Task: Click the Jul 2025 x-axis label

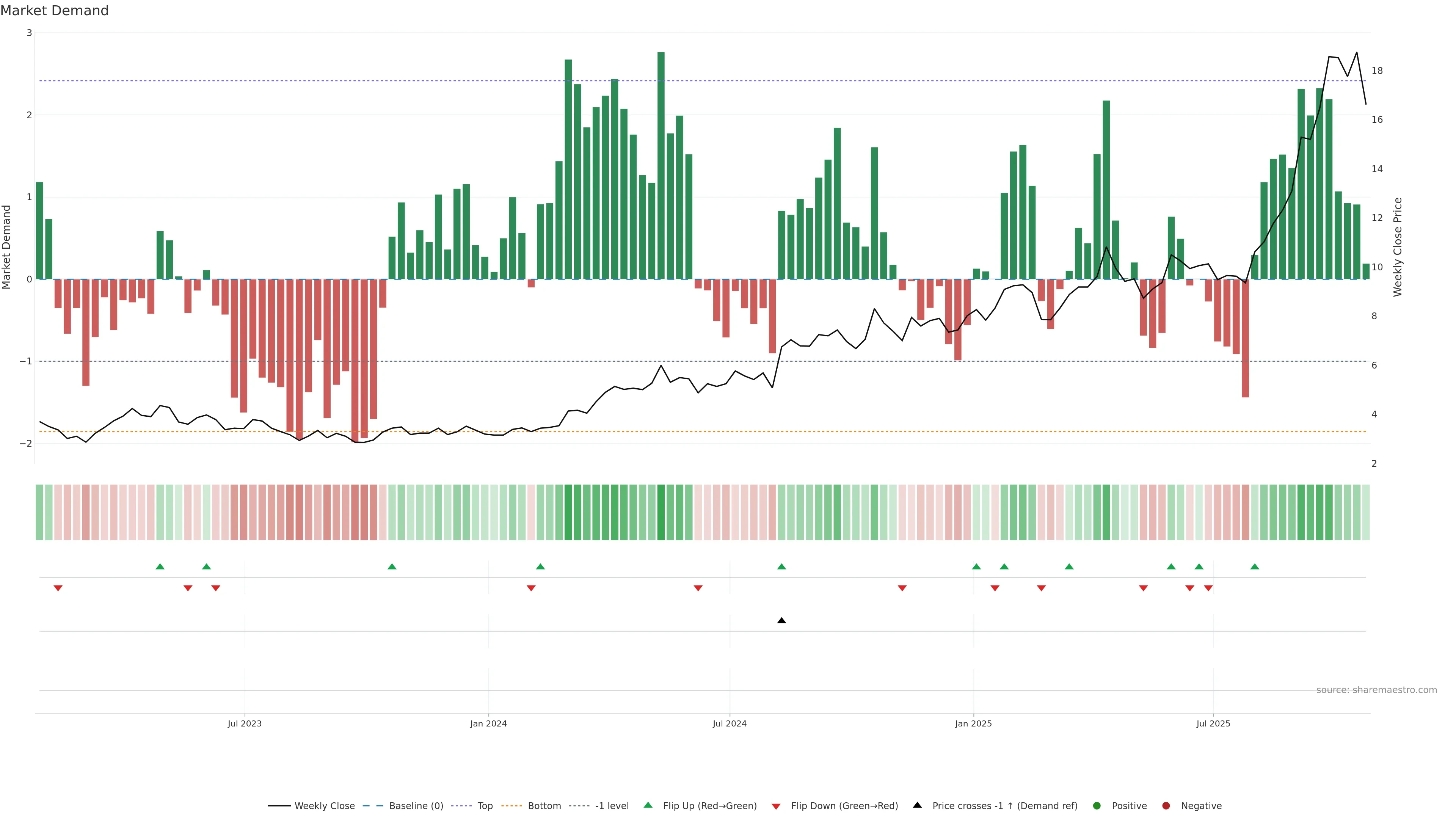Action: (x=1213, y=723)
